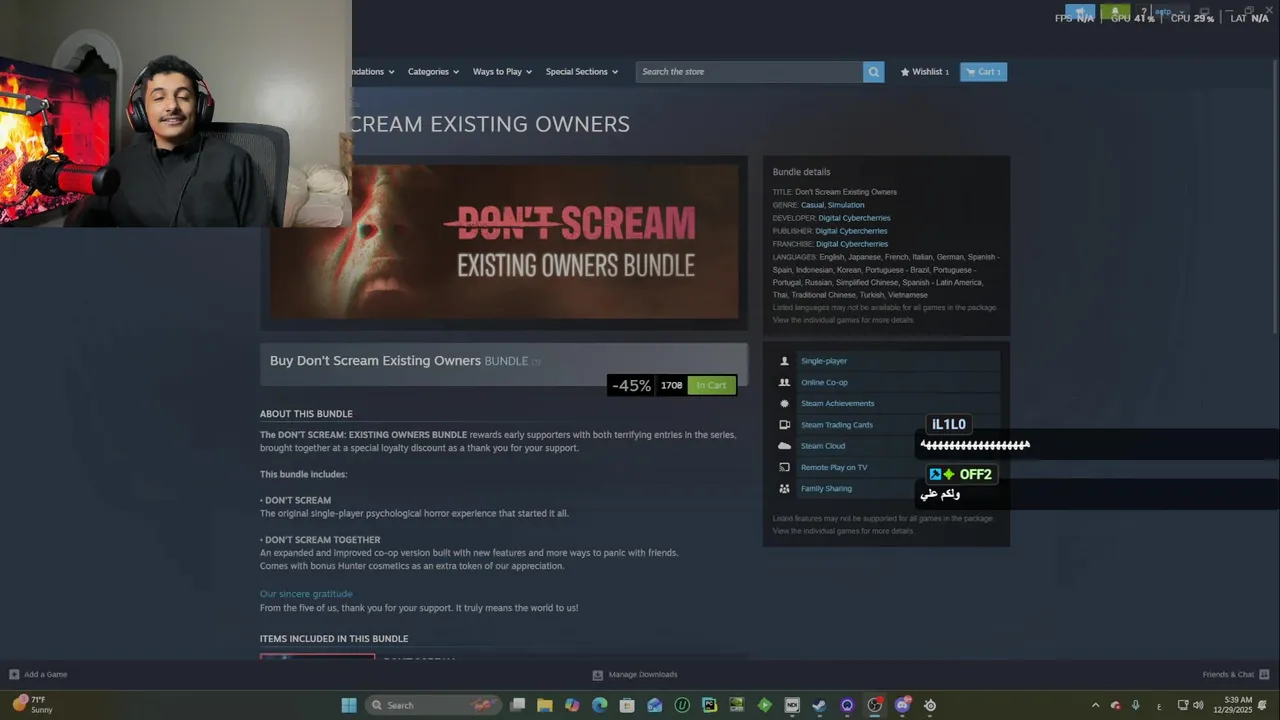Switch to the Steam taskbar icon
1280x720 pixels.
[819, 705]
